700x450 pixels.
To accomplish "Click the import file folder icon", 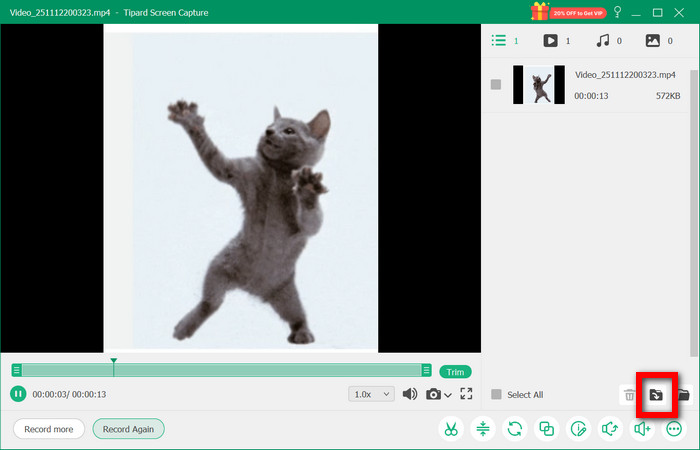I will 657,395.
